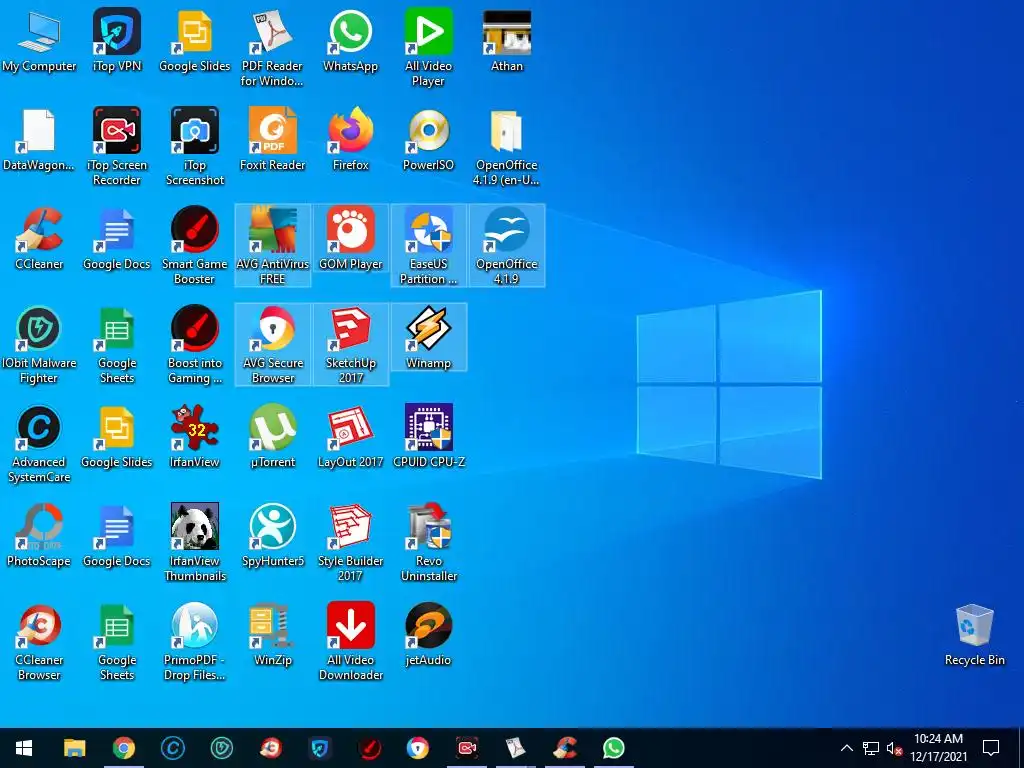The image size is (1024, 768).
Task: Click the DataWagon file shortcut on desktop
Action: pos(39,140)
